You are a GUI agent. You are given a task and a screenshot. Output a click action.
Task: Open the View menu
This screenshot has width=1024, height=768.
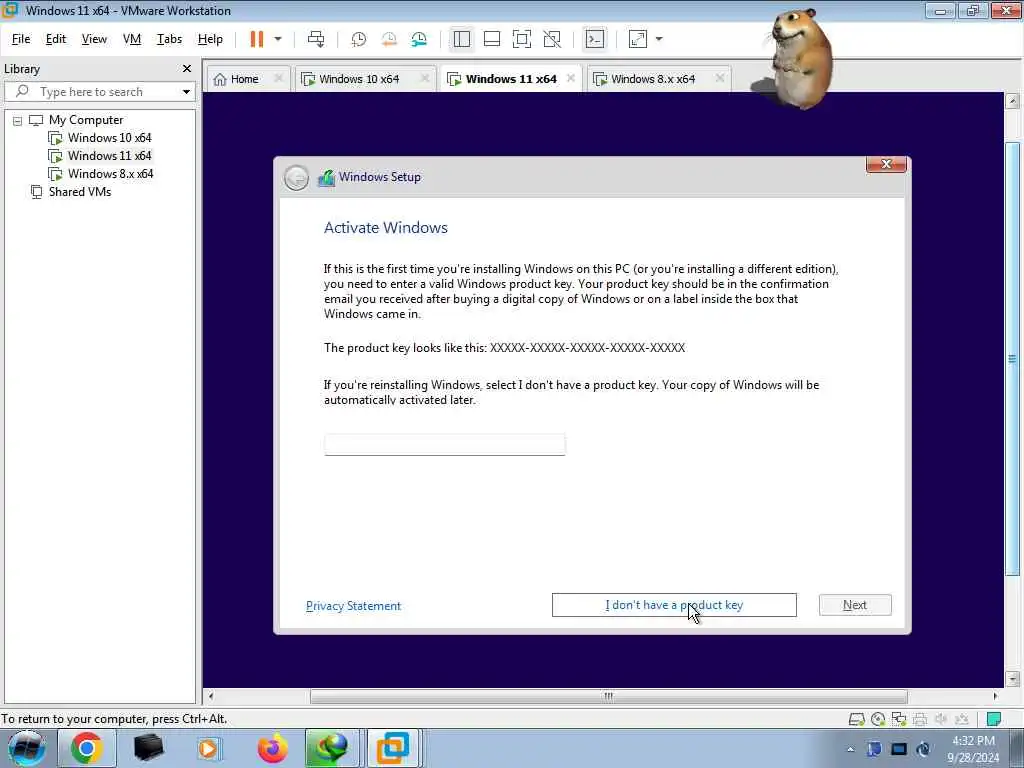pyautogui.click(x=94, y=39)
